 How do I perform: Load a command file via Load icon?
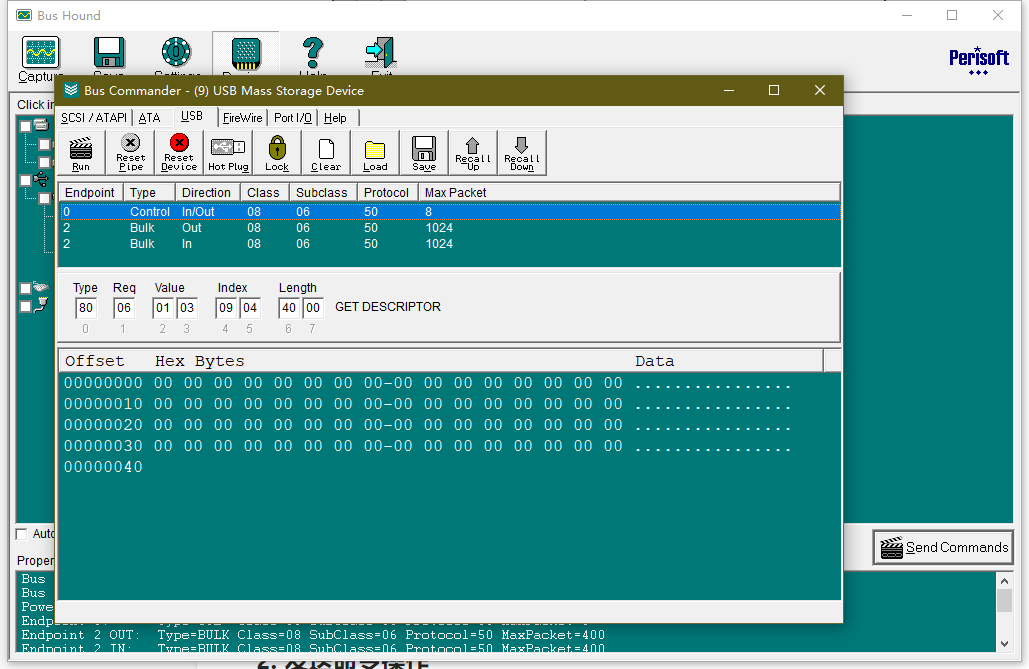(x=375, y=153)
